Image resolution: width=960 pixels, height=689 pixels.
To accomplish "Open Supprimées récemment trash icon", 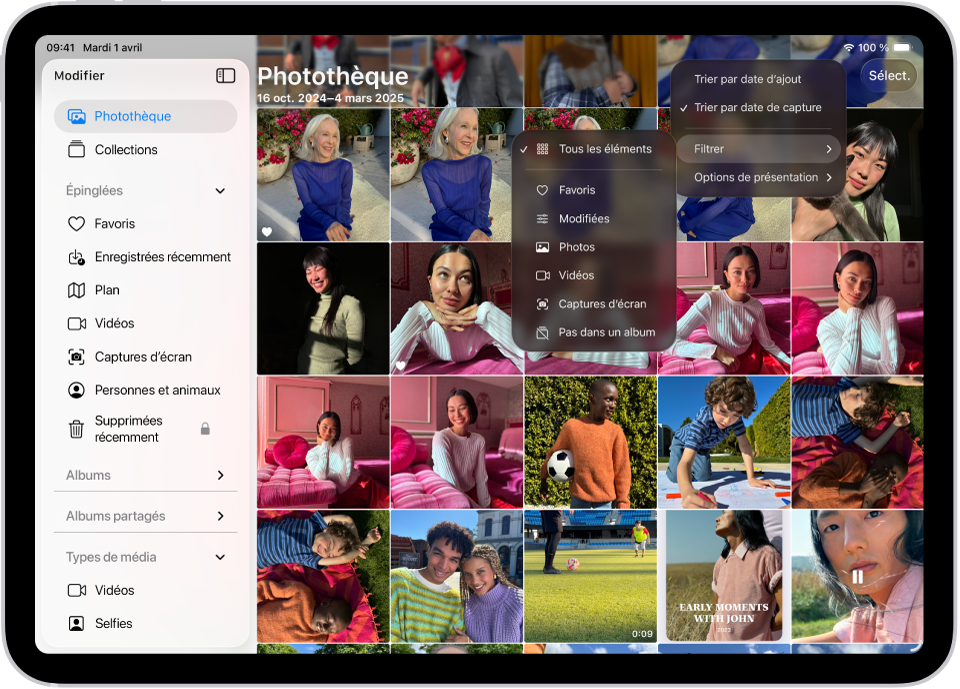I will click(x=76, y=428).
